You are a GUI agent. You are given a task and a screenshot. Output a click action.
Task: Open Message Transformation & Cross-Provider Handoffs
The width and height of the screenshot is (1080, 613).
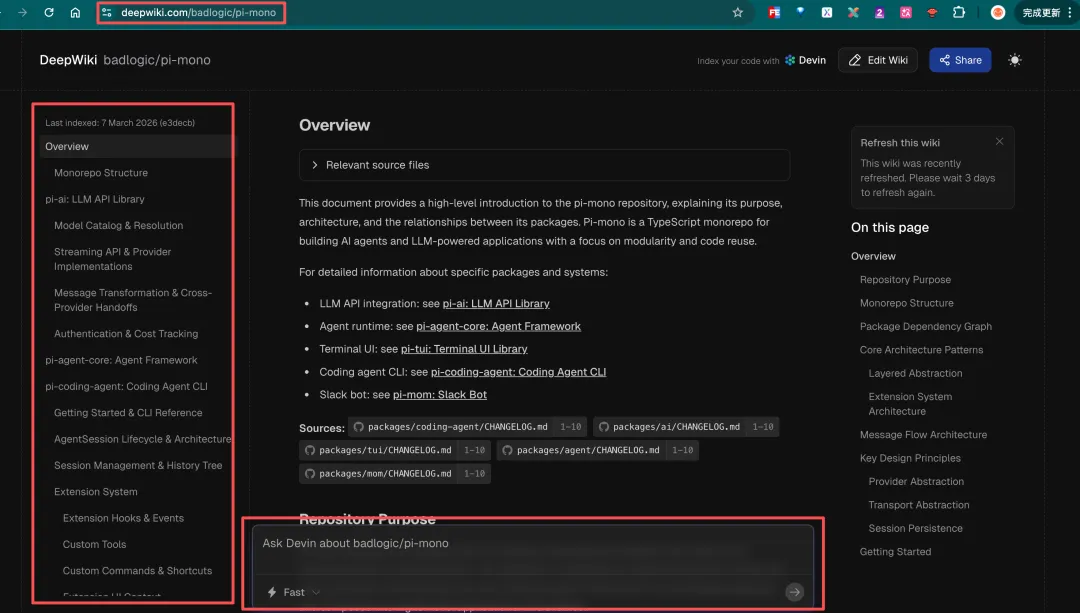[x=133, y=300]
